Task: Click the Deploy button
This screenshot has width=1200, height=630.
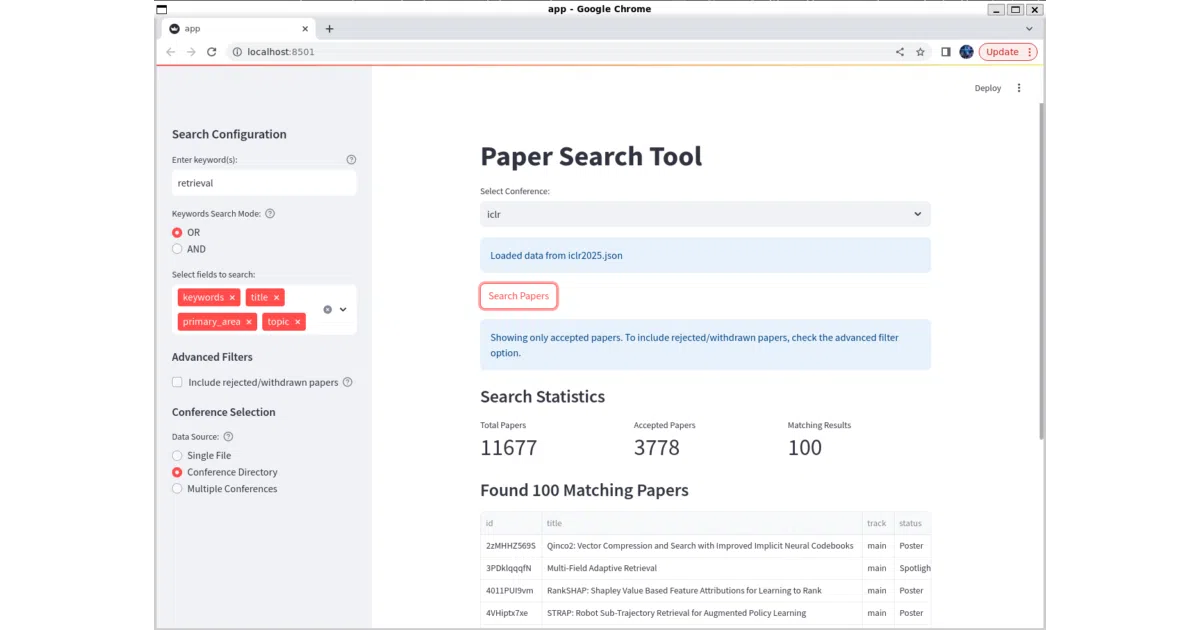Action: pyautogui.click(x=988, y=88)
